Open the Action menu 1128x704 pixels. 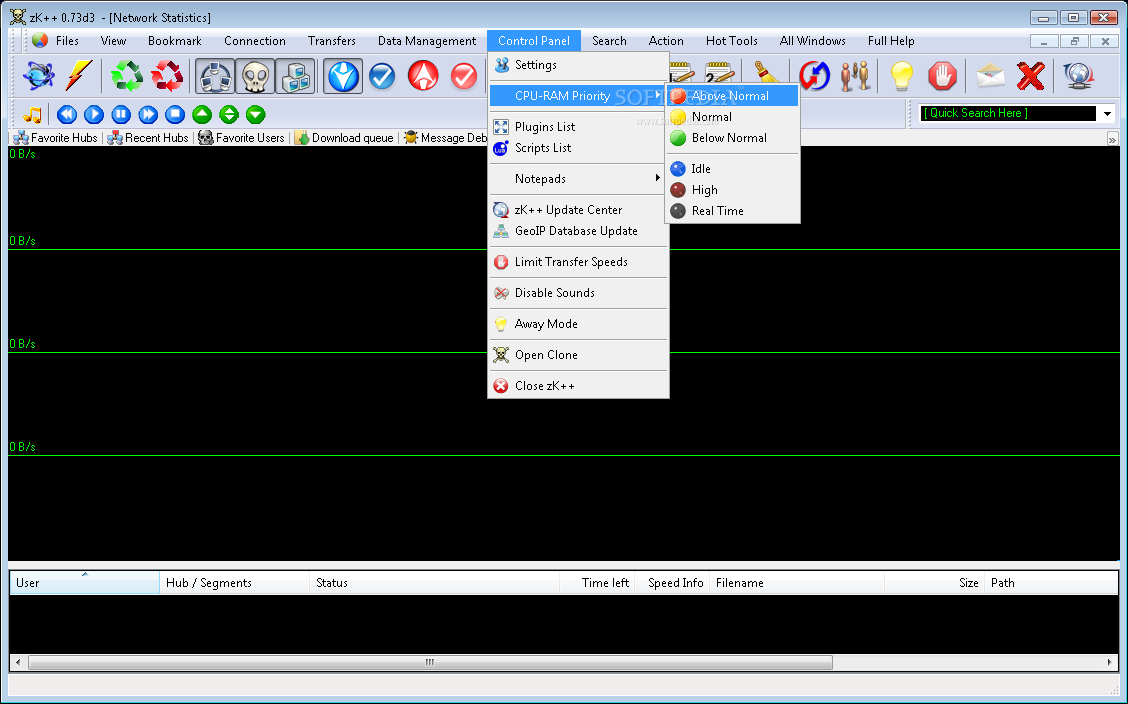click(666, 41)
